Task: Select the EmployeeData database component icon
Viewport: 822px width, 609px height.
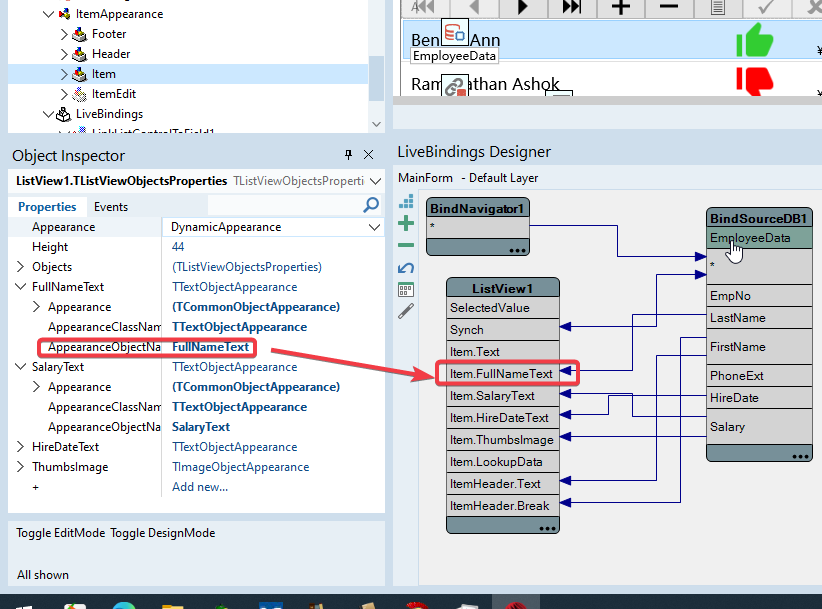Action: pyautogui.click(x=455, y=33)
